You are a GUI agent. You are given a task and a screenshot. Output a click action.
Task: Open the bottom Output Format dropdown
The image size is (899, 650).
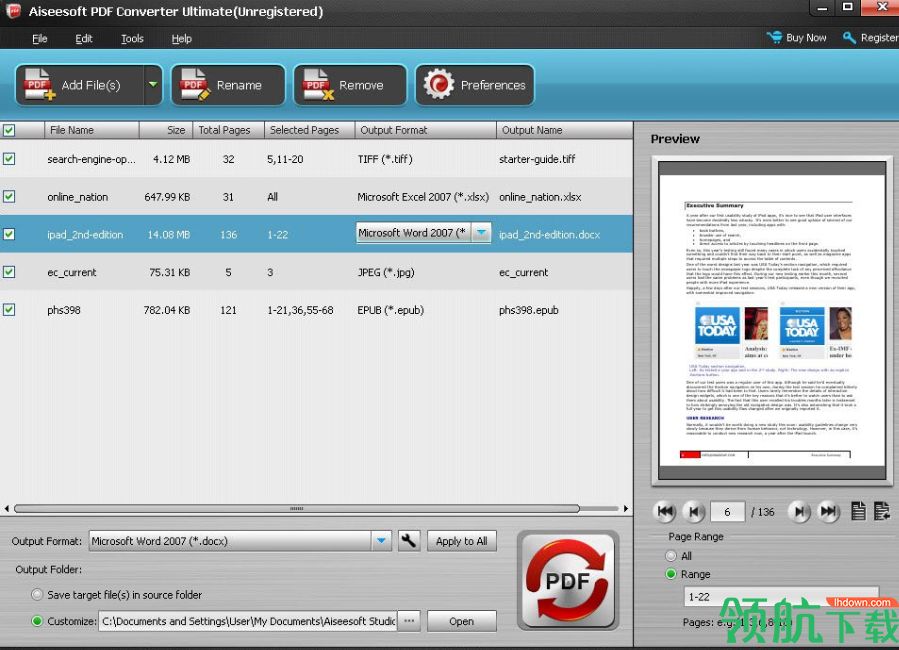381,541
